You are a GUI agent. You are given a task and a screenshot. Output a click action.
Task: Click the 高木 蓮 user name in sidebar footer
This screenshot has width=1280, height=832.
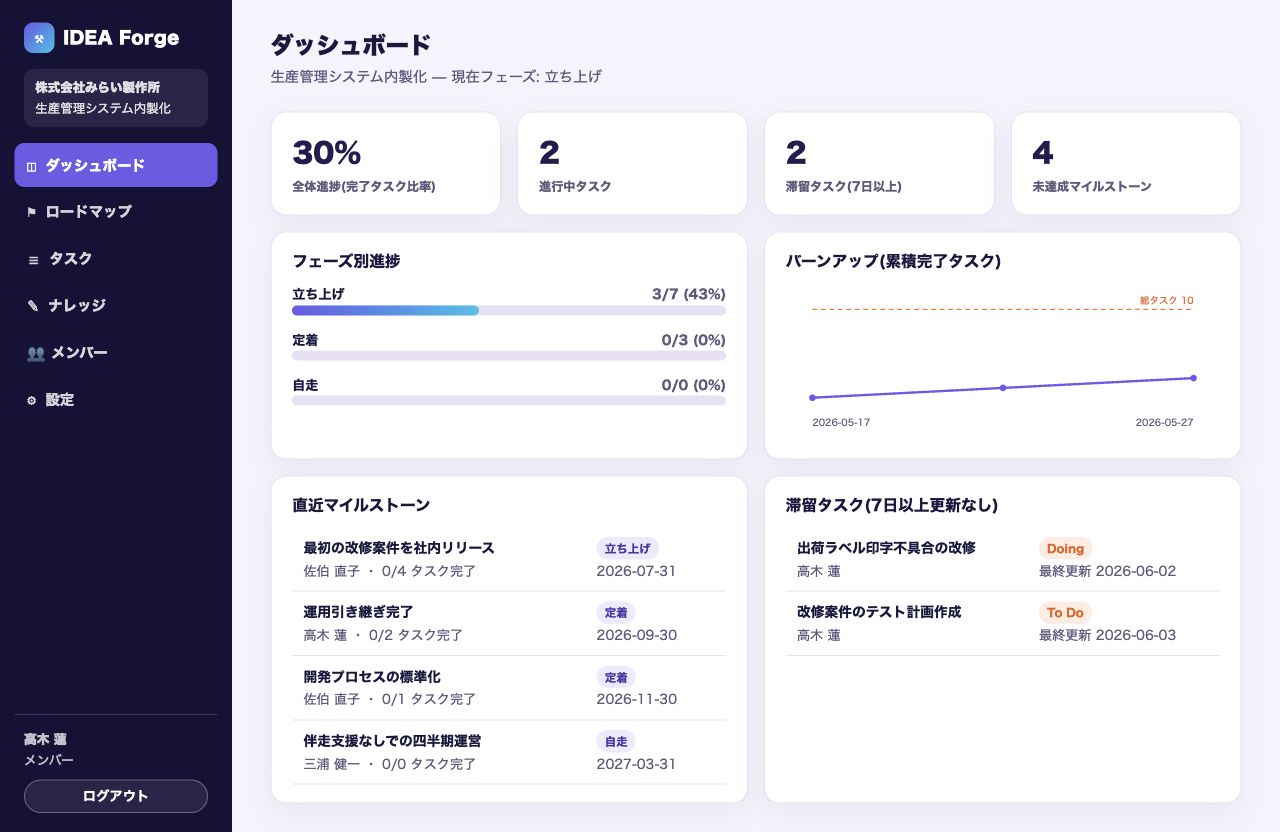45,739
